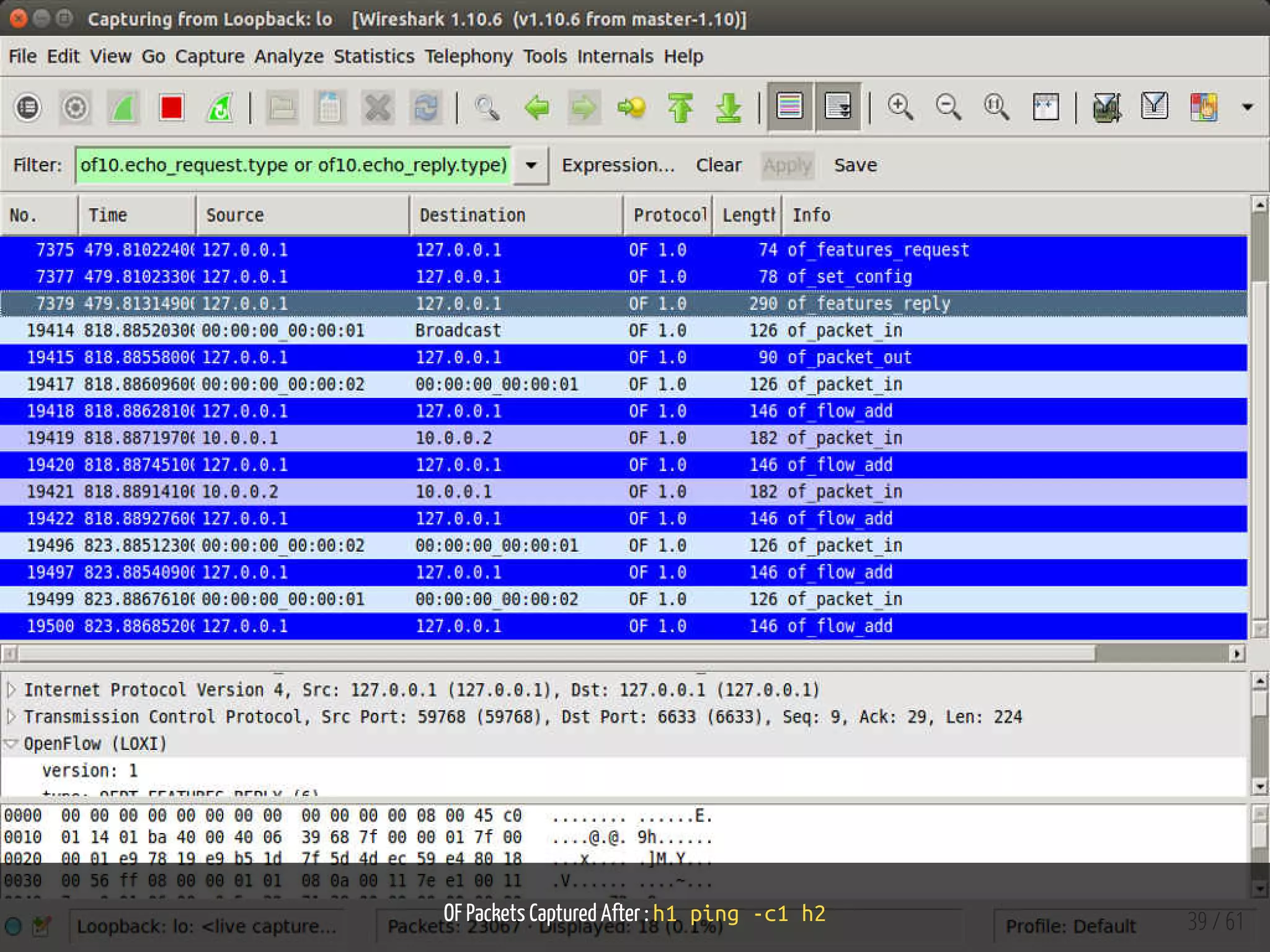Open the Statistics menu
Viewport: 1270px width, 952px height.
tap(373, 56)
